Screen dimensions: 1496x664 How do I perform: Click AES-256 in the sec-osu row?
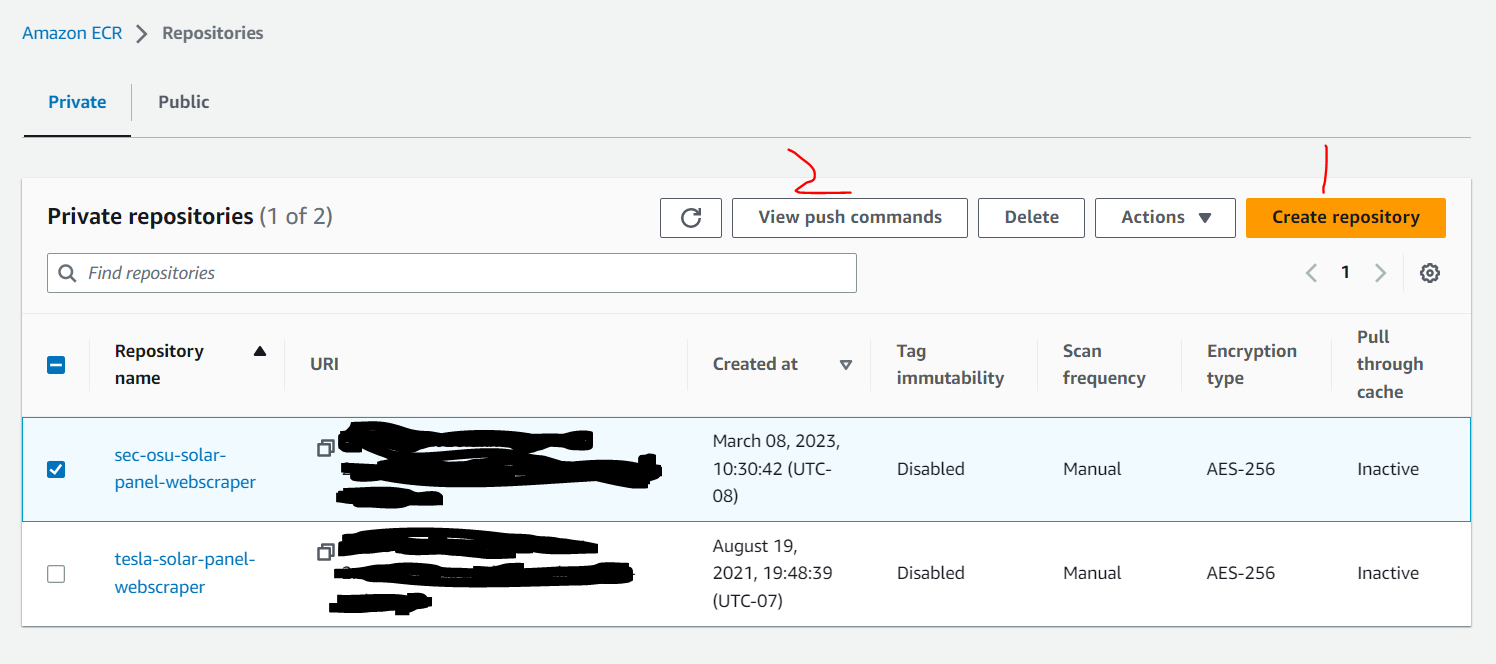pyautogui.click(x=1241, y=469)
